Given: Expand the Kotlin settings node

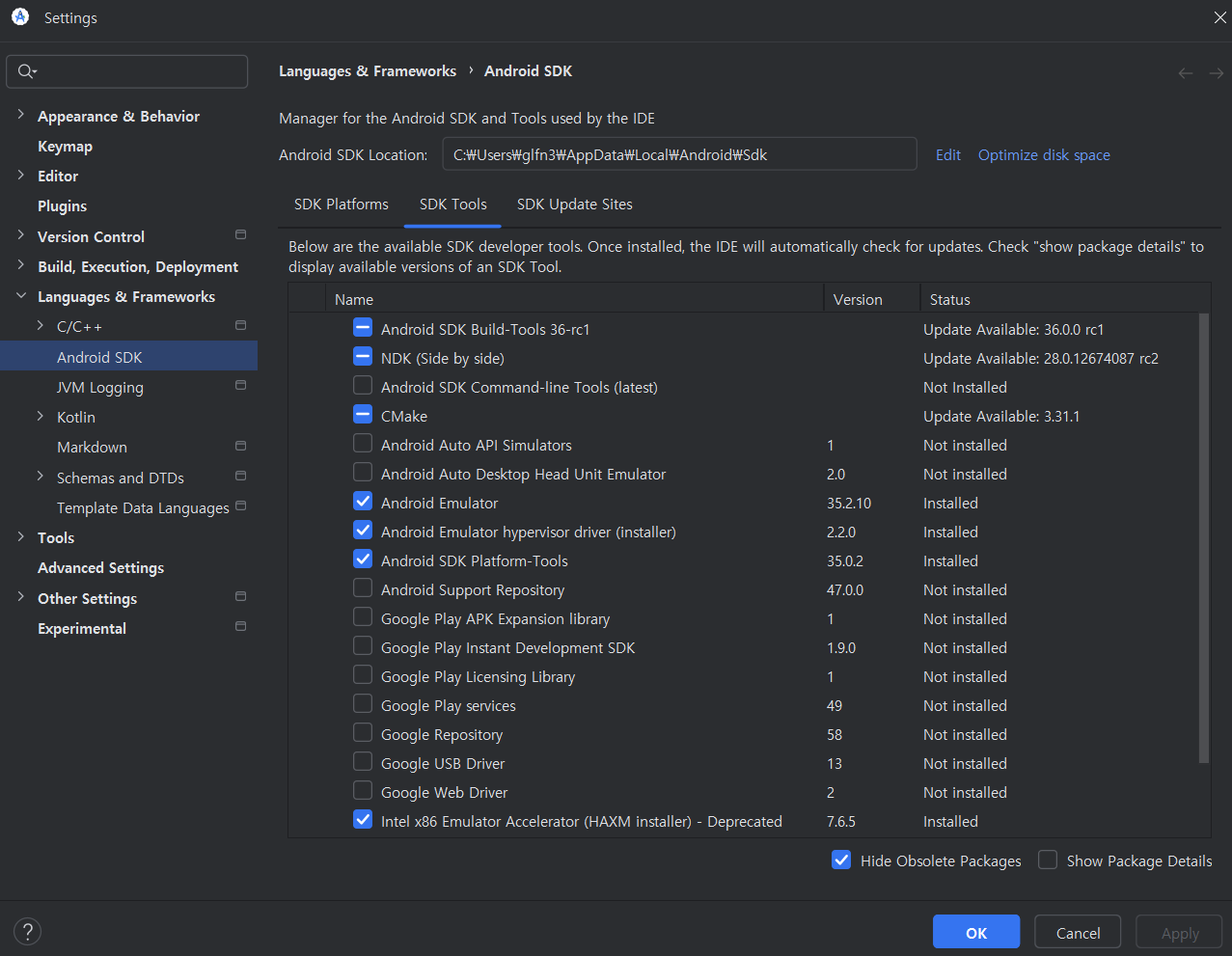Looking at the screenshot, I should [41, 417].
